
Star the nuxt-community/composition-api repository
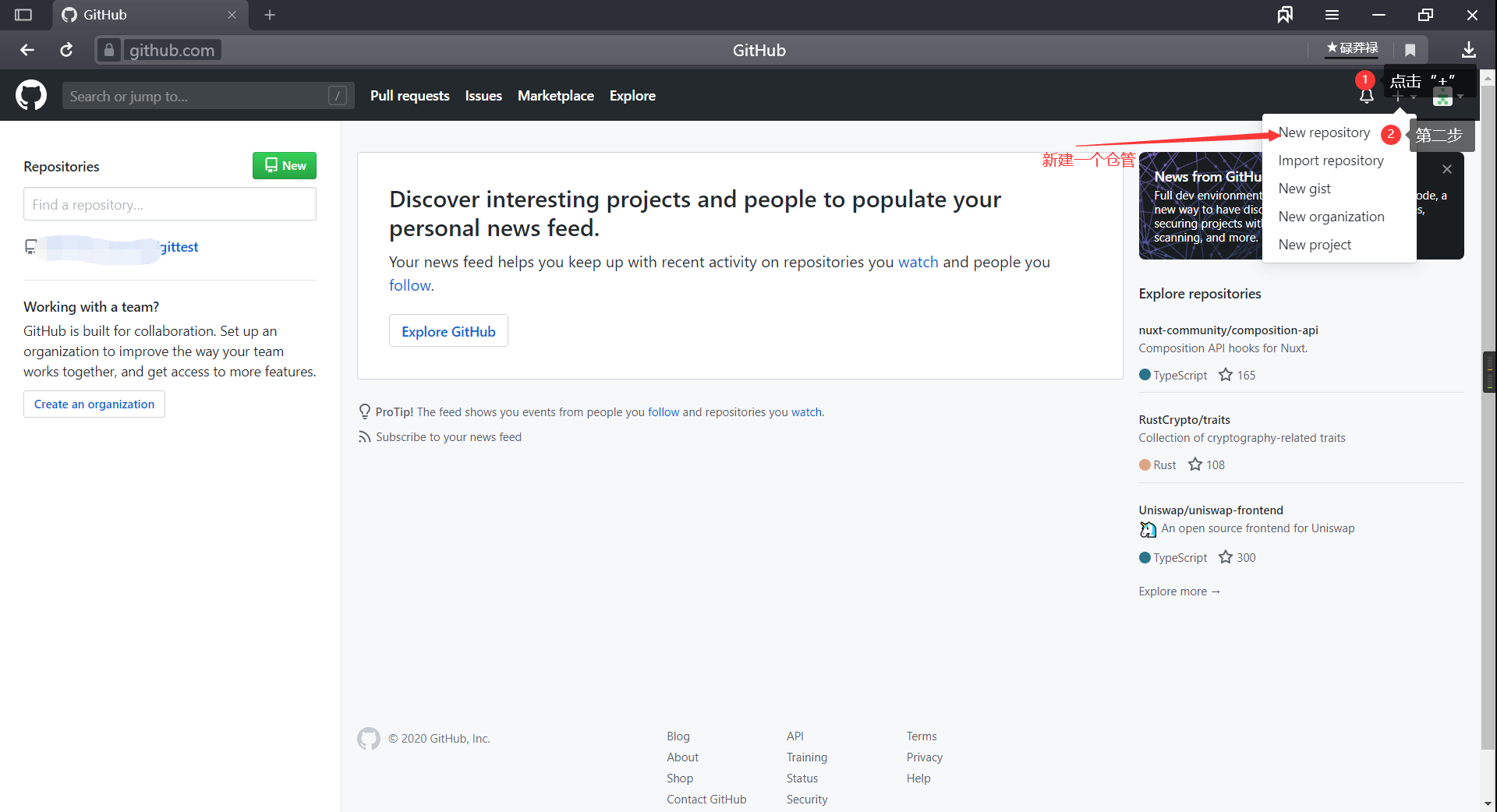pyautogui.click(x=1226, y=375)
